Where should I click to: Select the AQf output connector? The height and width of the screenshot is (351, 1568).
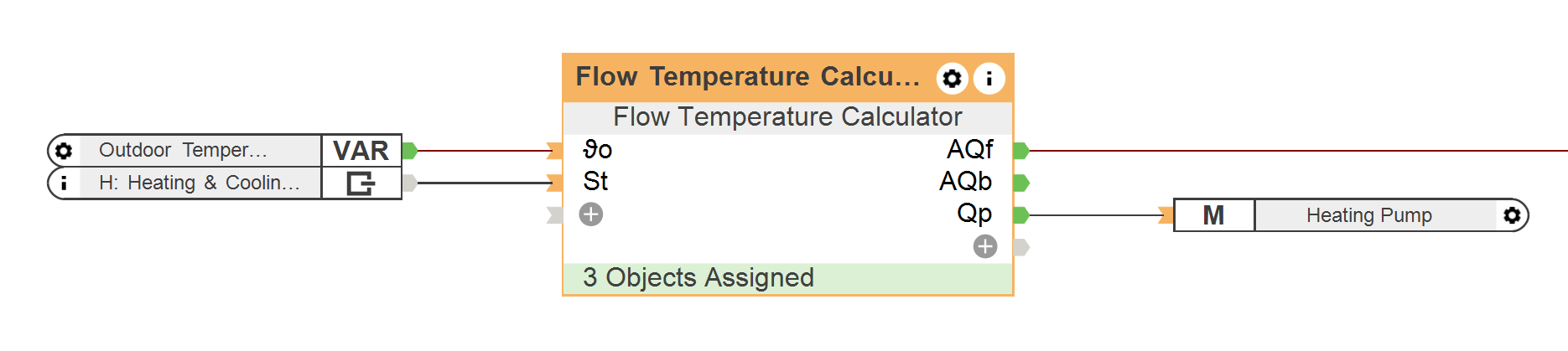pyautogui.click(x=1020, y=151)
